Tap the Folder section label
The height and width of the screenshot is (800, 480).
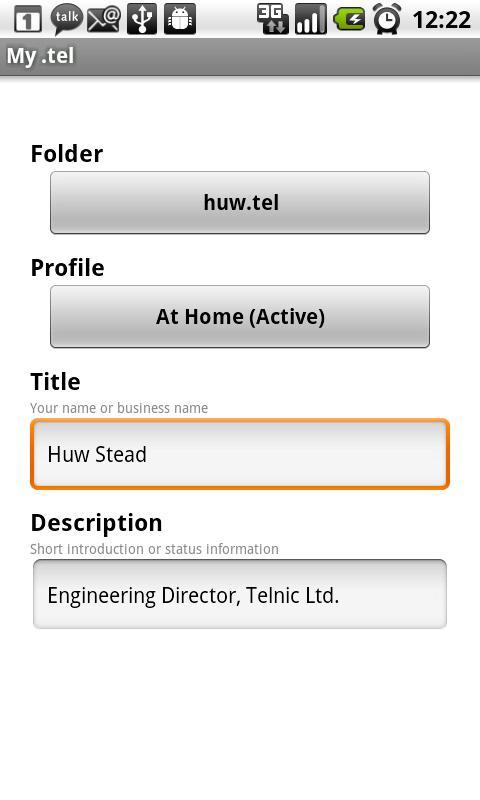(x=67, y=154)
